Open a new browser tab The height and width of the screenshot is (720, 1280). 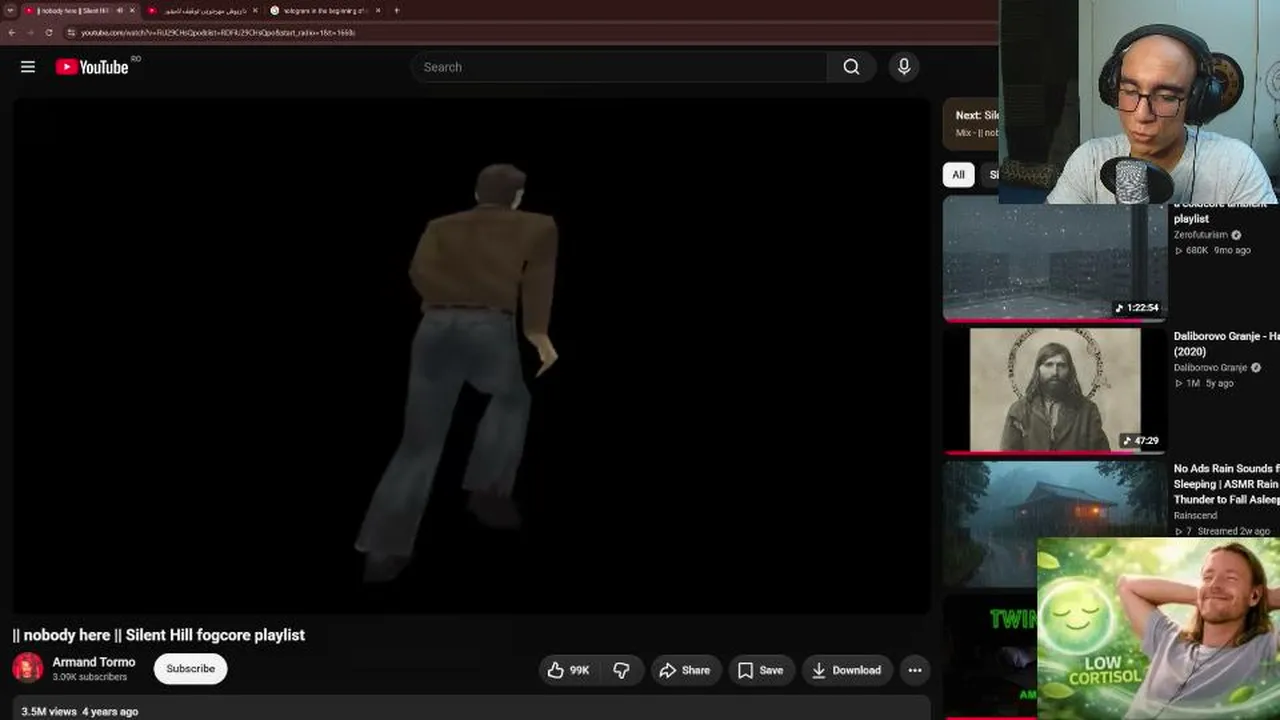[397, 10]
